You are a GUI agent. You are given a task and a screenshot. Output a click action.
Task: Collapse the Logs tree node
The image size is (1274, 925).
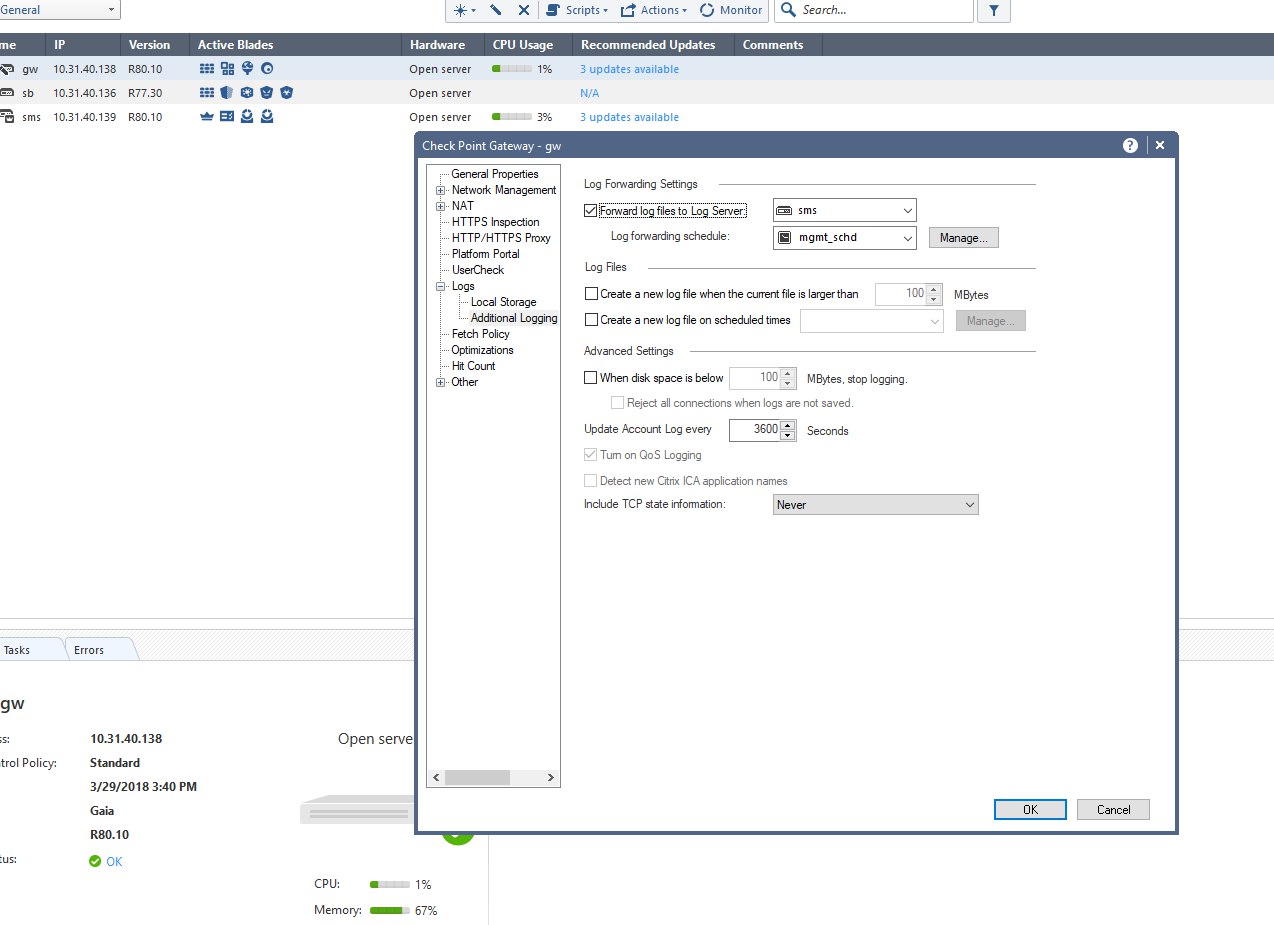[x=440, y=286]
